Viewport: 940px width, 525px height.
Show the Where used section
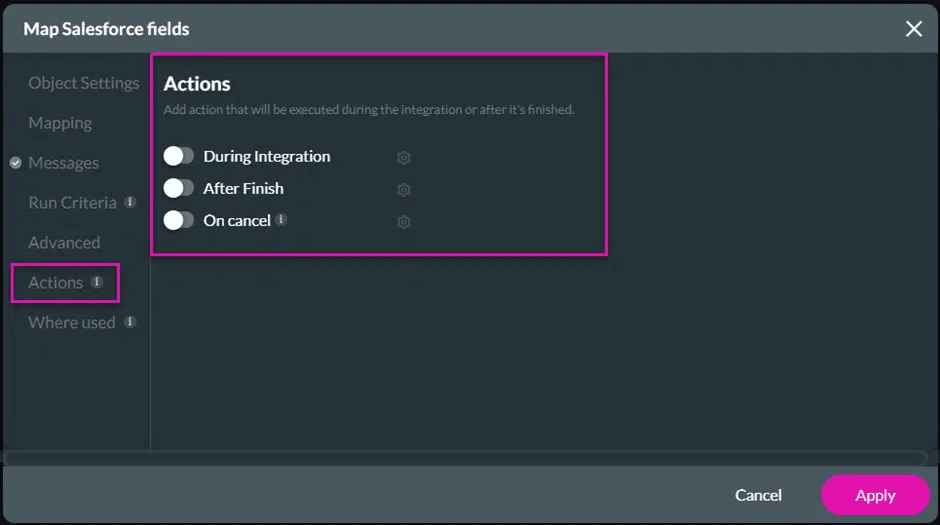(72, 323)
